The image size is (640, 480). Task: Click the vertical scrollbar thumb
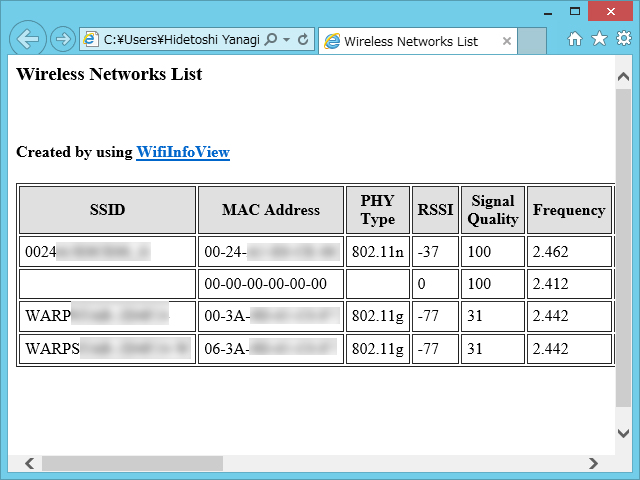click(x=623, y=248)
